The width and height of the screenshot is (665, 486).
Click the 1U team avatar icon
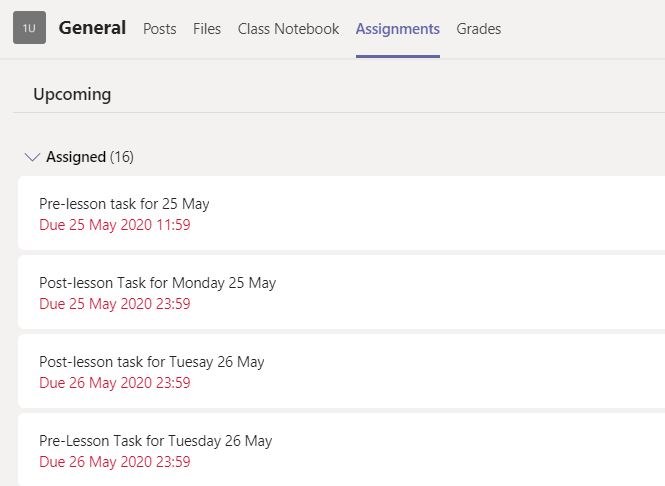[x=29, y=28]
